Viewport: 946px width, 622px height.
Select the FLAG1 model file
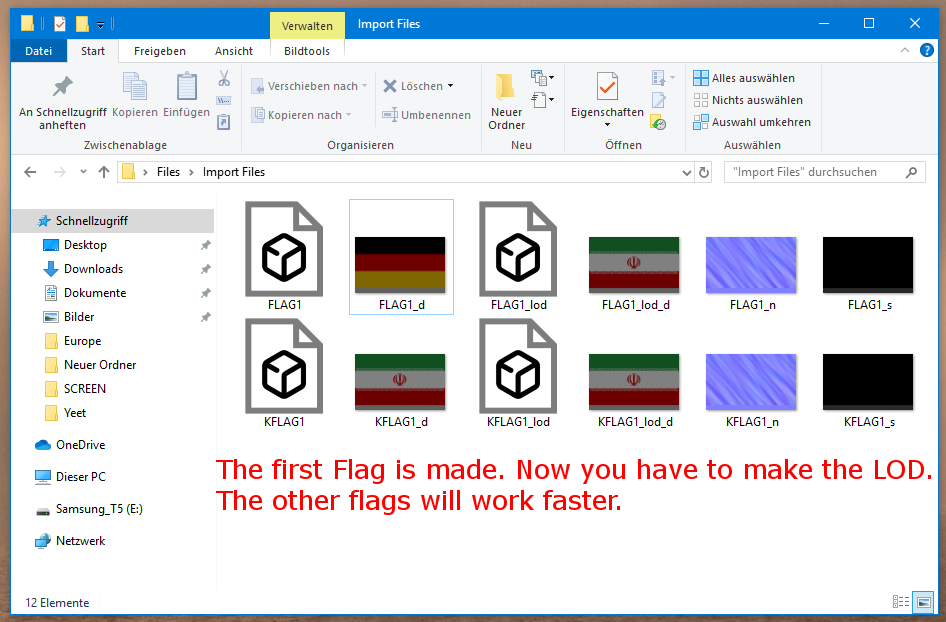(284, 257)
